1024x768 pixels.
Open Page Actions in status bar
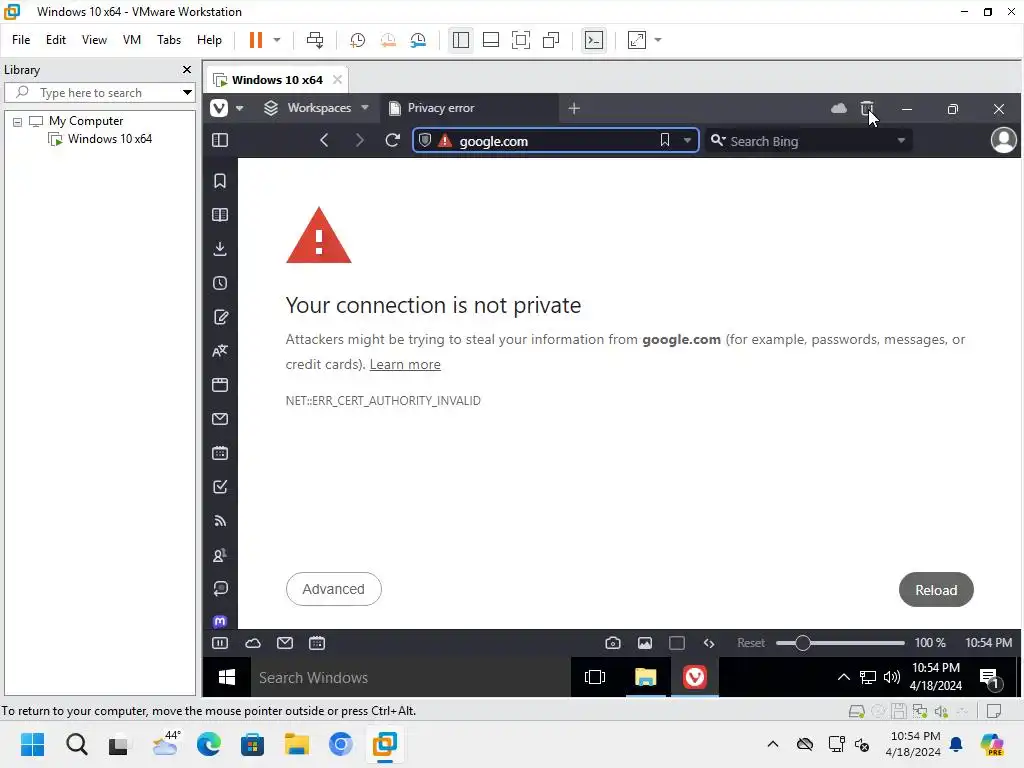[709, 643]
